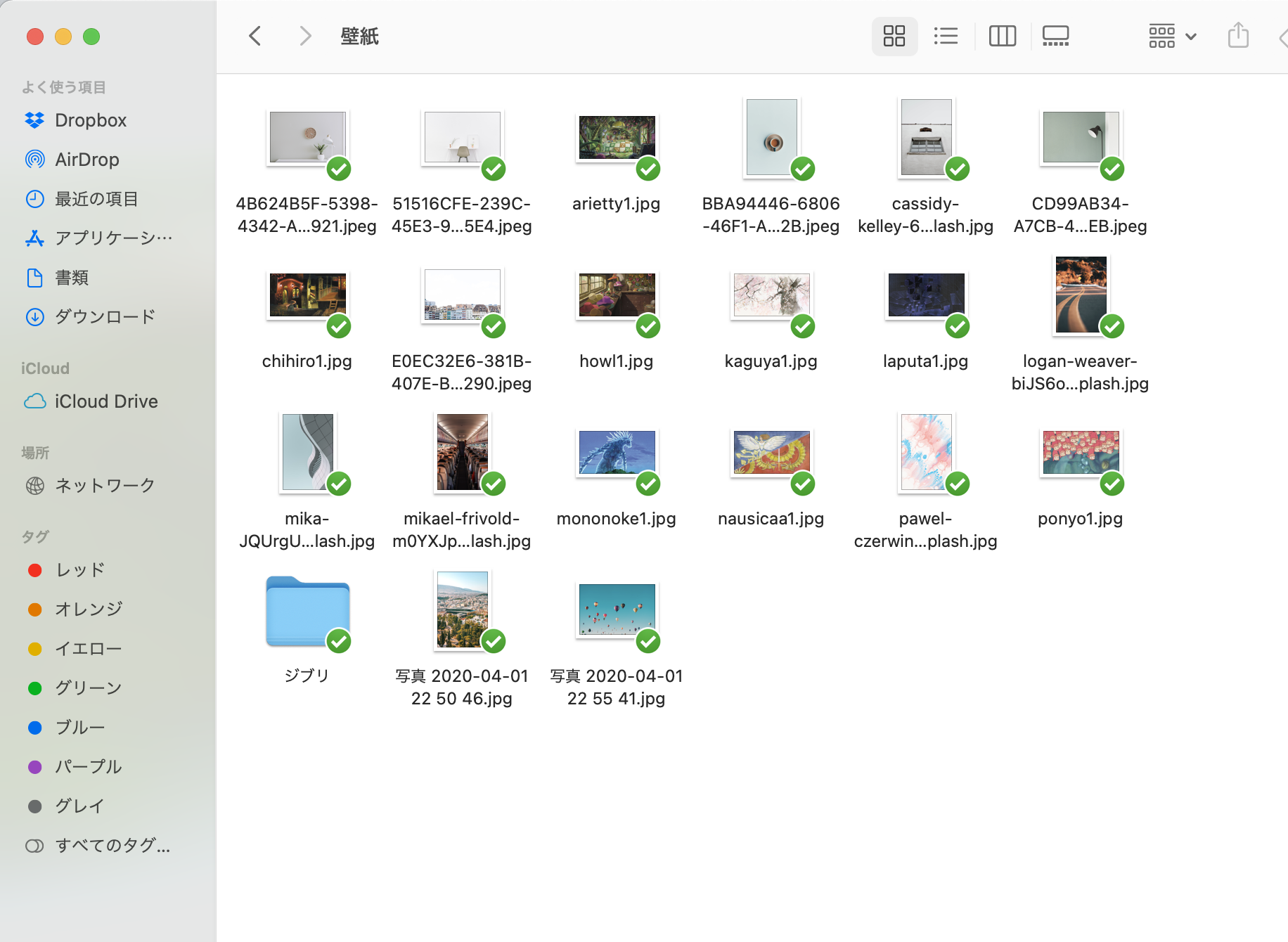This screenshot has width=1288, height=942.
Task: Click the howl1.jpg file name label
Action: coord(617,361)
